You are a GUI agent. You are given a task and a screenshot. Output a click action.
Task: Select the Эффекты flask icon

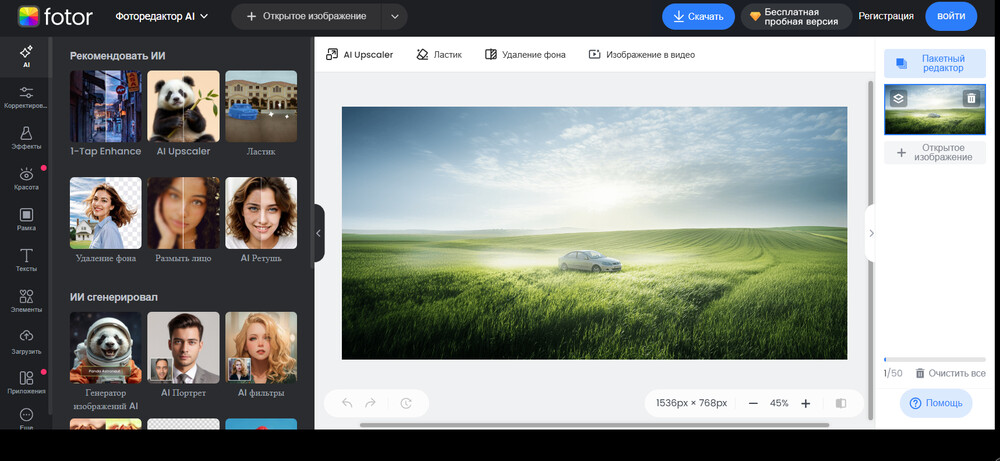pyautogui.click(x=26, y=138)
